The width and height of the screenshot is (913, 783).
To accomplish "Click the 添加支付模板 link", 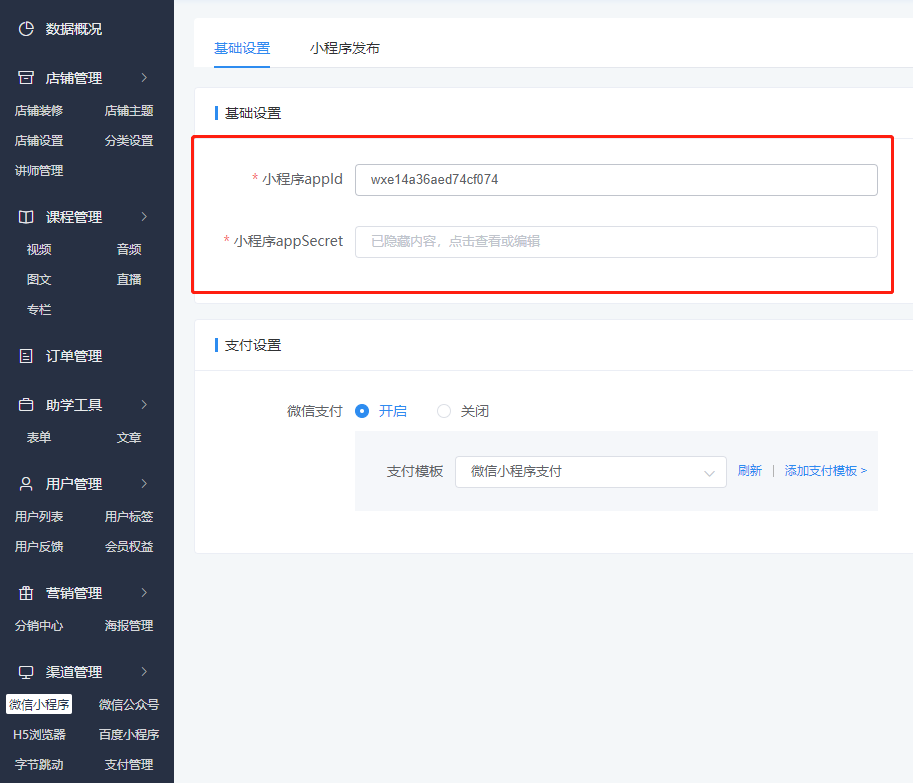I will 826,470.
